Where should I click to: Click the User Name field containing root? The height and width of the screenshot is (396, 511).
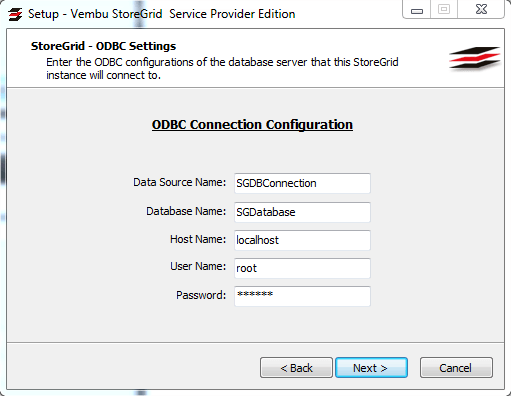point(302,268)
